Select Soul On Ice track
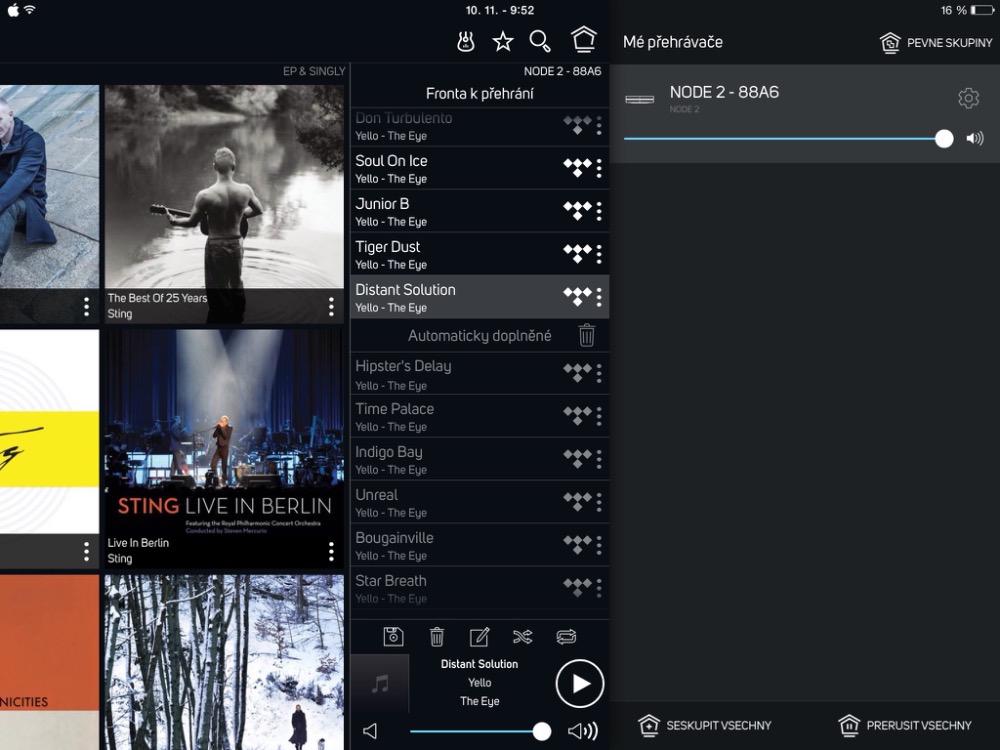This screenshot has width=1000, height=750. click(x=480, y=168)
